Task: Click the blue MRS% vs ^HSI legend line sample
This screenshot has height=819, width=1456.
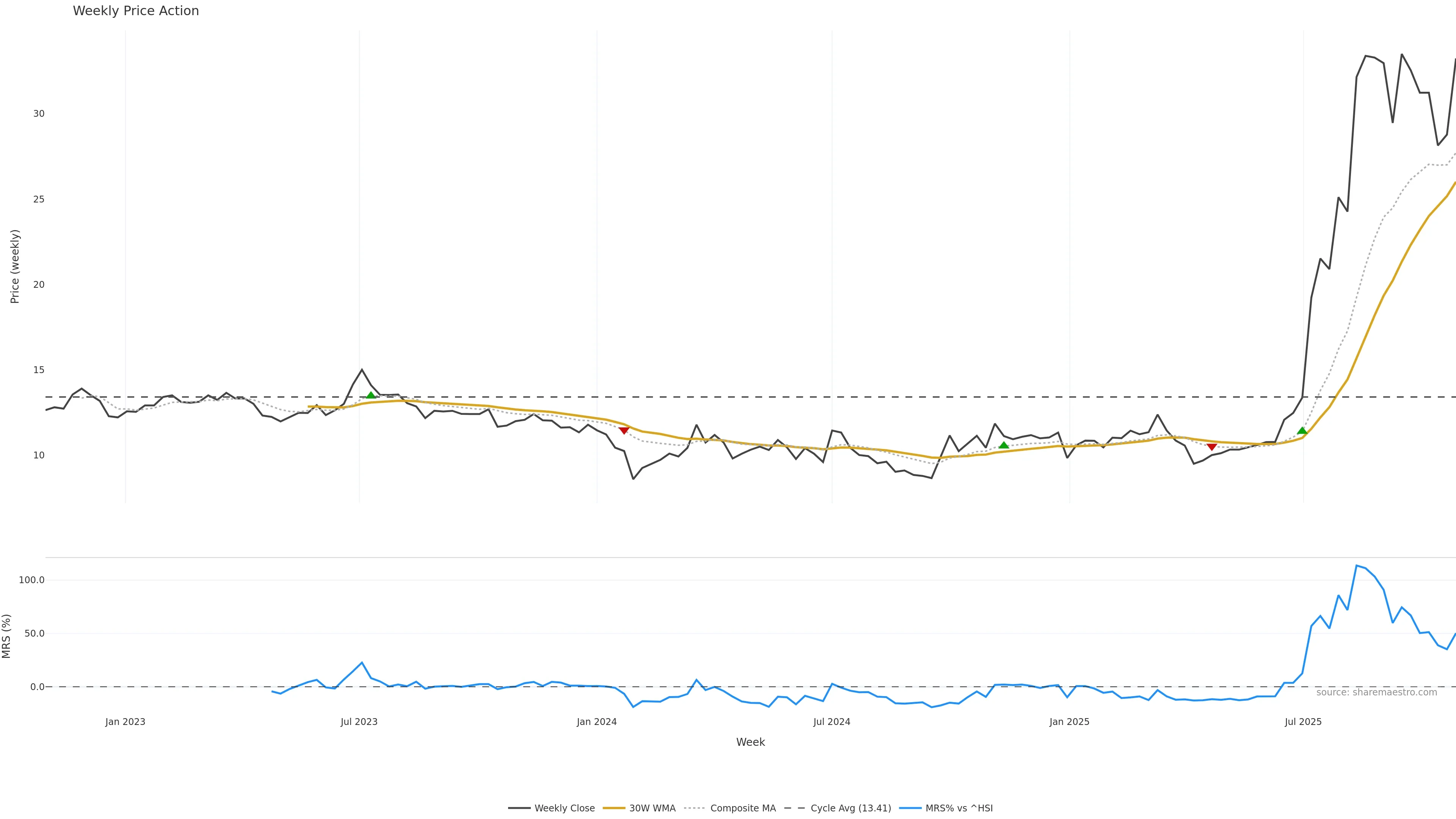Action: (910, 808)
